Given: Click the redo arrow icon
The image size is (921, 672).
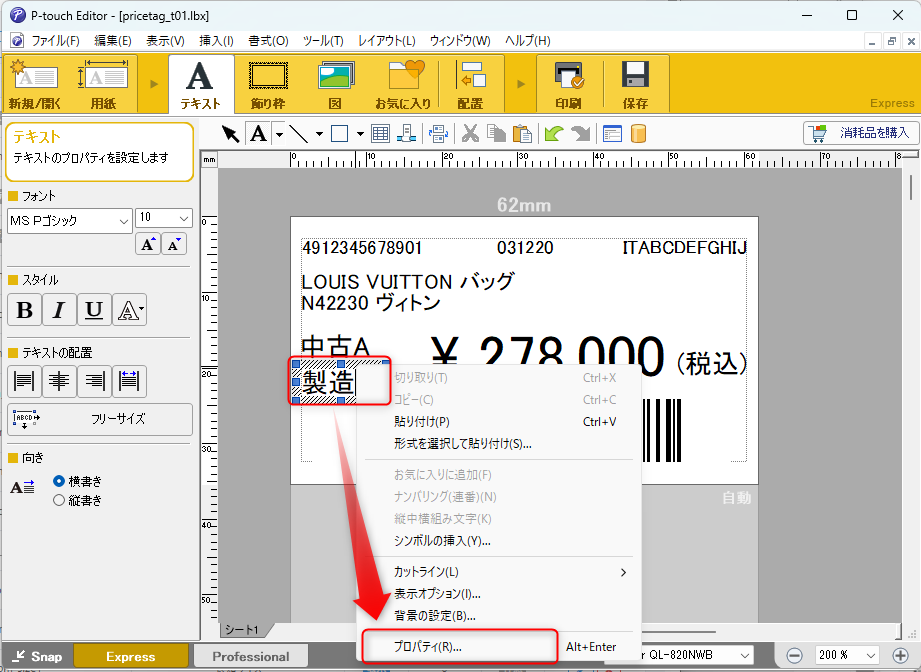Looking at the screenshot, I should pos(580,134).
